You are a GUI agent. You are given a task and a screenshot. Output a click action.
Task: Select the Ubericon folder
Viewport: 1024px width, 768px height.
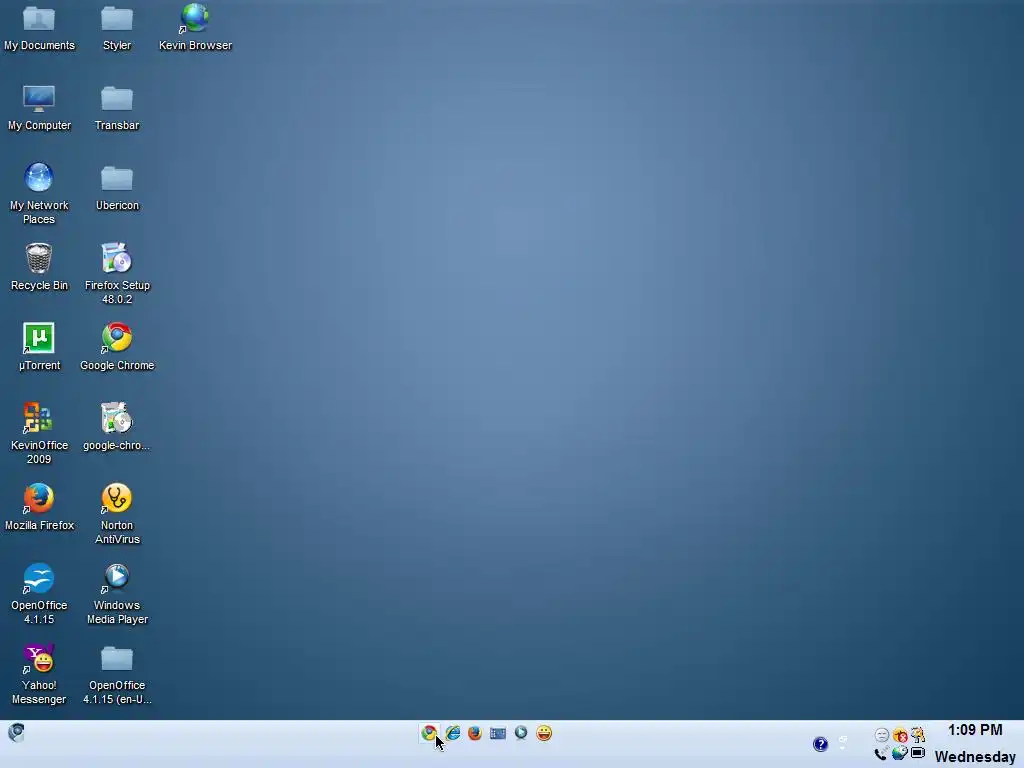(x=117, y=188)
